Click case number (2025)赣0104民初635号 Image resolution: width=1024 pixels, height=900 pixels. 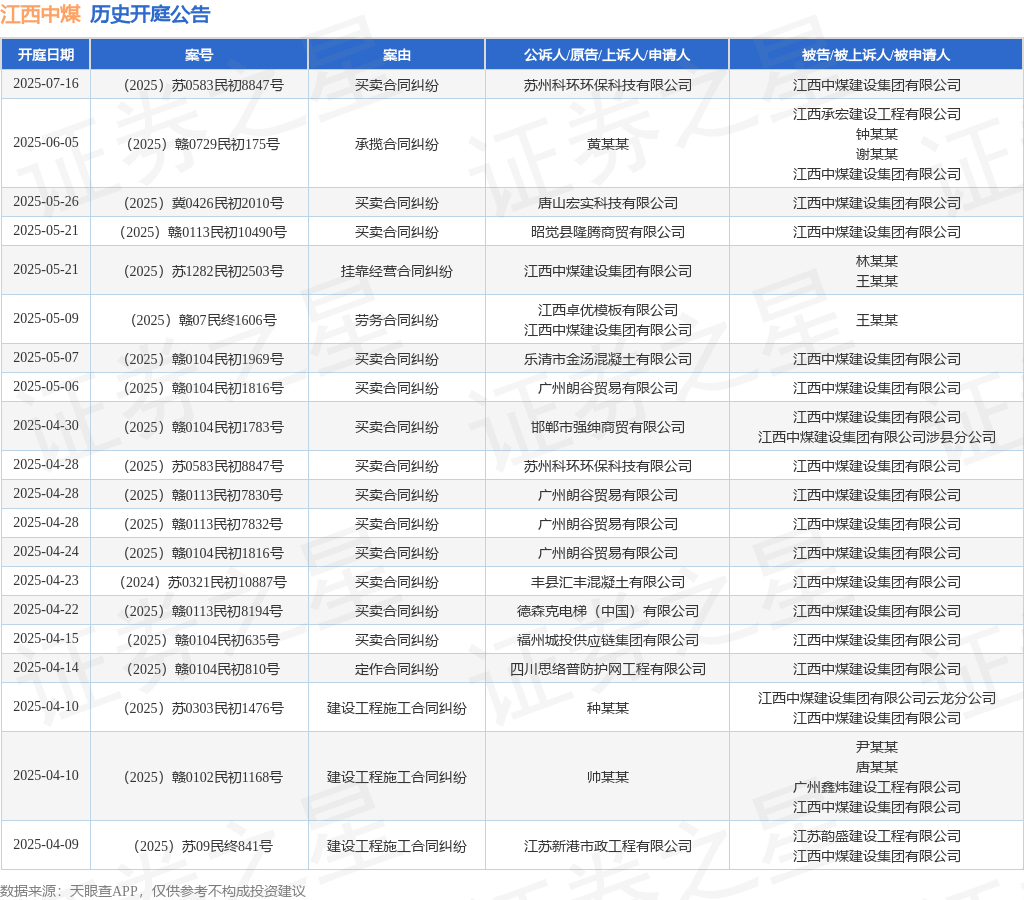(x=203, y=640)
